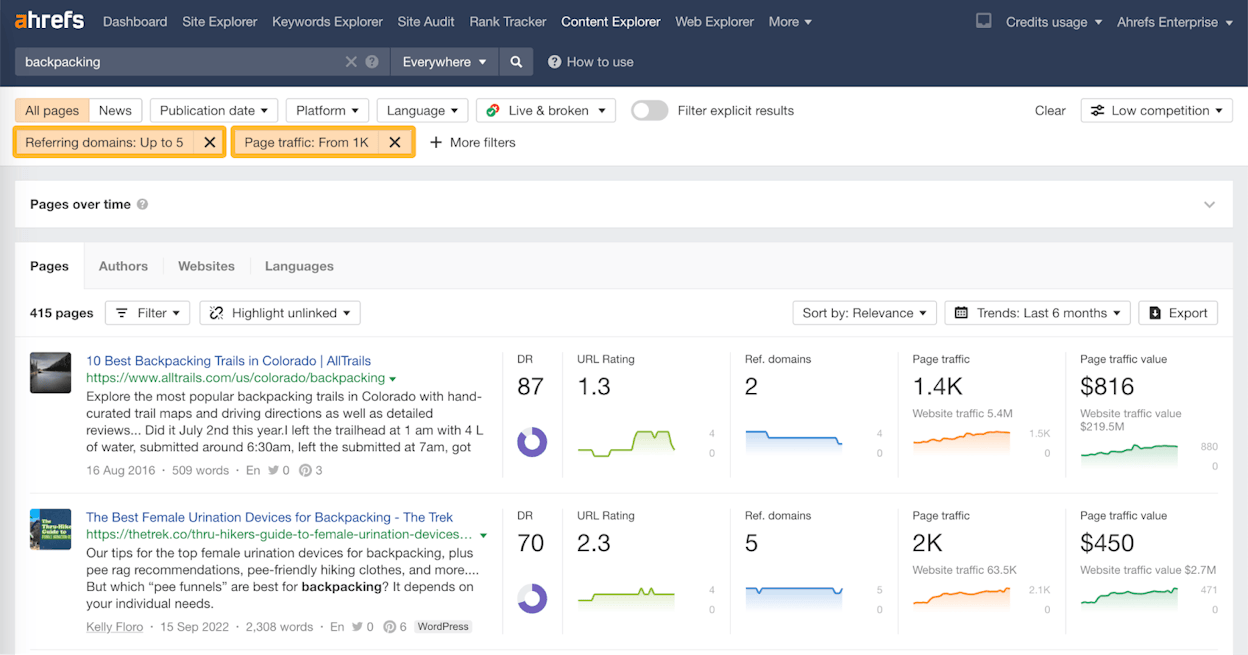This screenshot has width=1248, height=655.
Task: Click Pinterest icon on AllTrails result
Action: coord(305,470)
